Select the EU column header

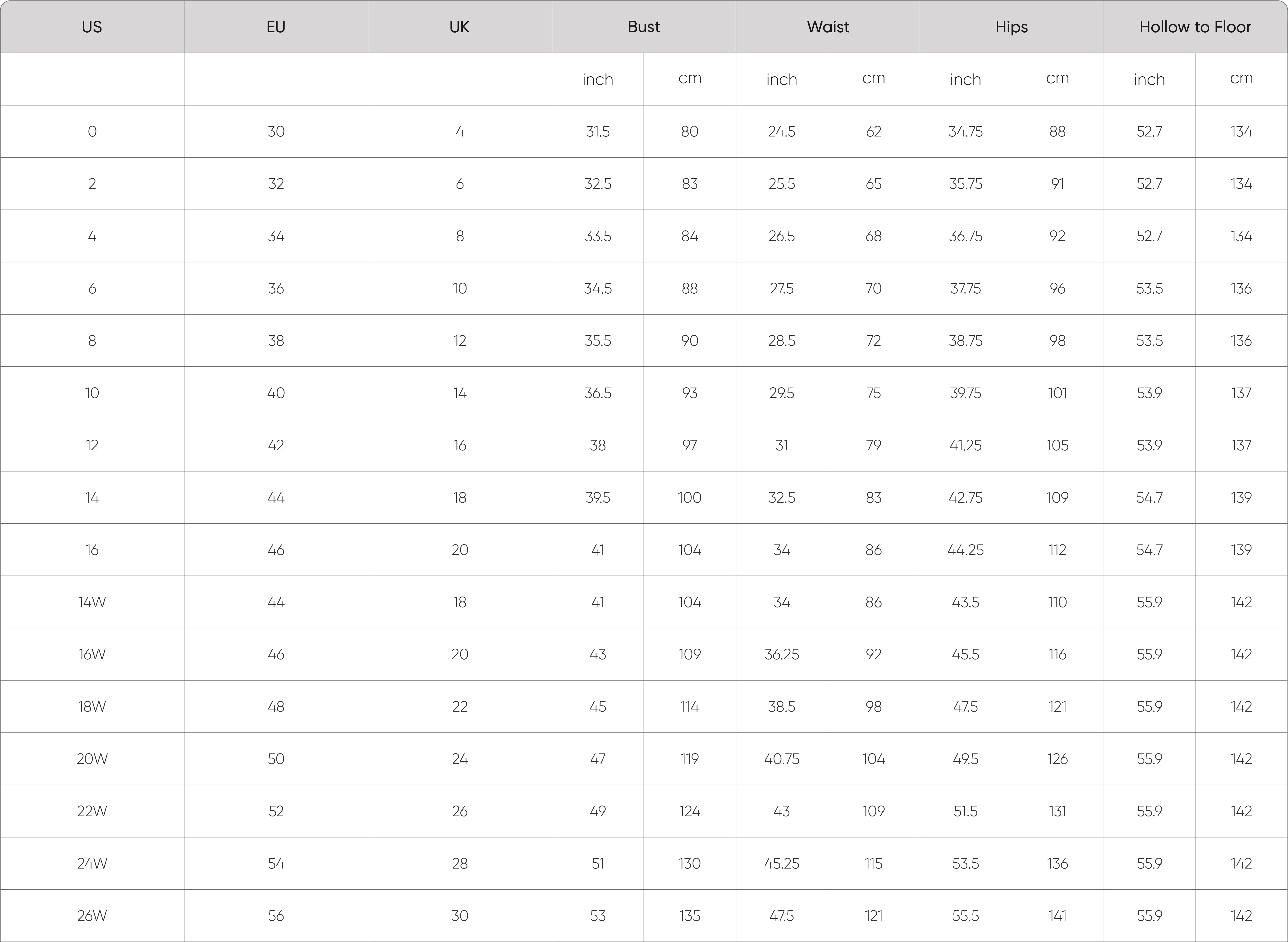[x=276, y=27]
